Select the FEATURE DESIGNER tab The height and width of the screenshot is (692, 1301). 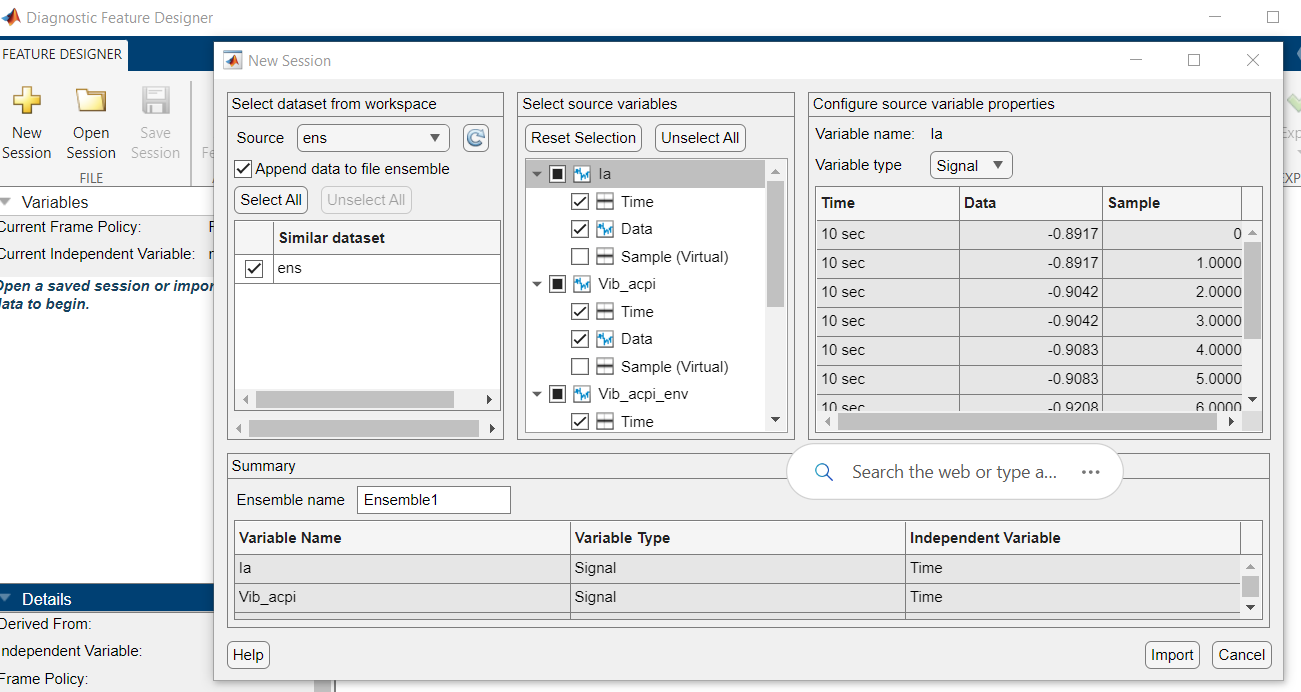pos(62,54)
